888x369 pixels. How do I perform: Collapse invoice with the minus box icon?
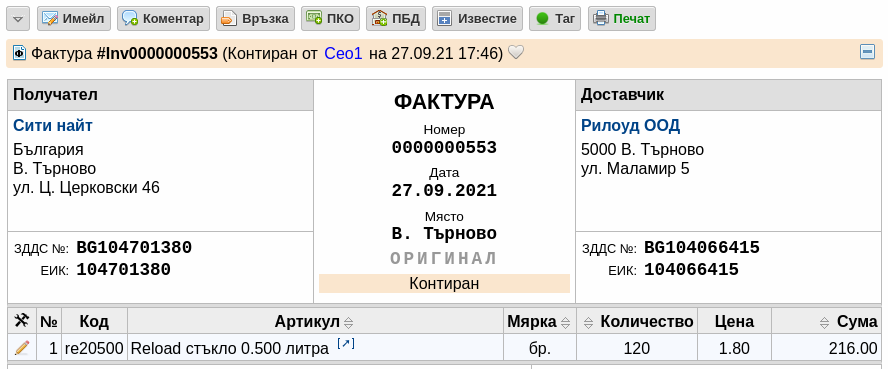point(867,52)
